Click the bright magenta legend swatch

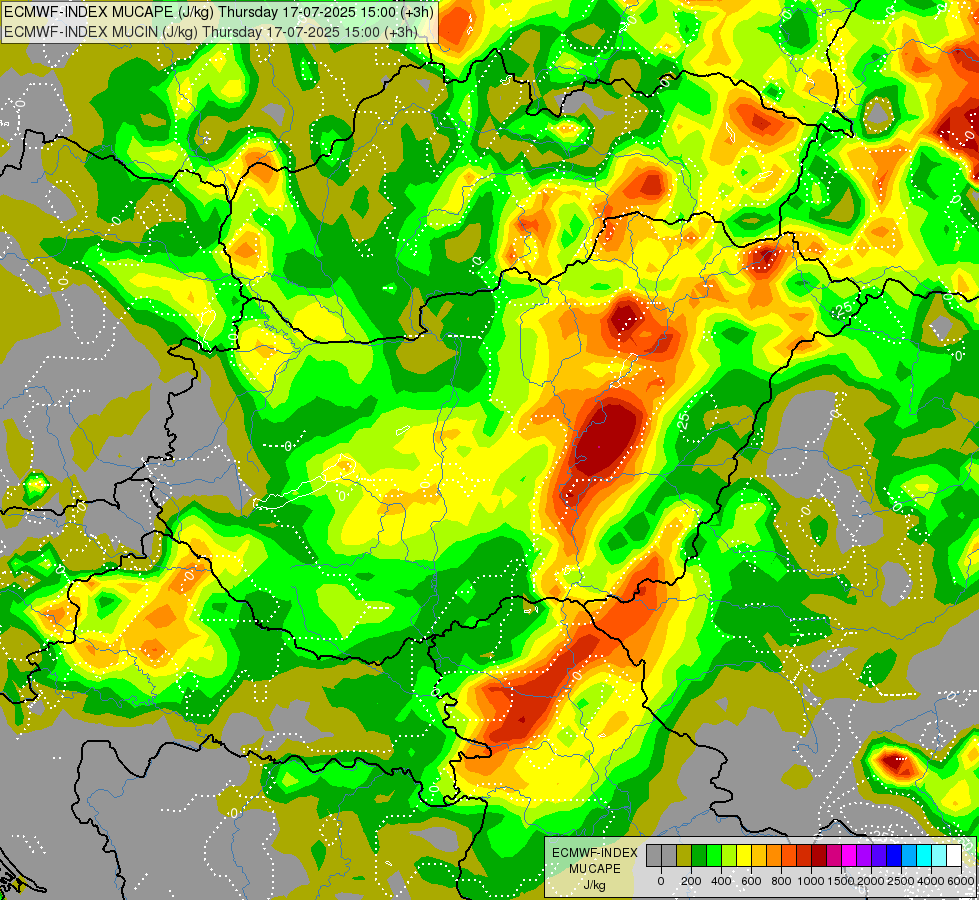850,855
